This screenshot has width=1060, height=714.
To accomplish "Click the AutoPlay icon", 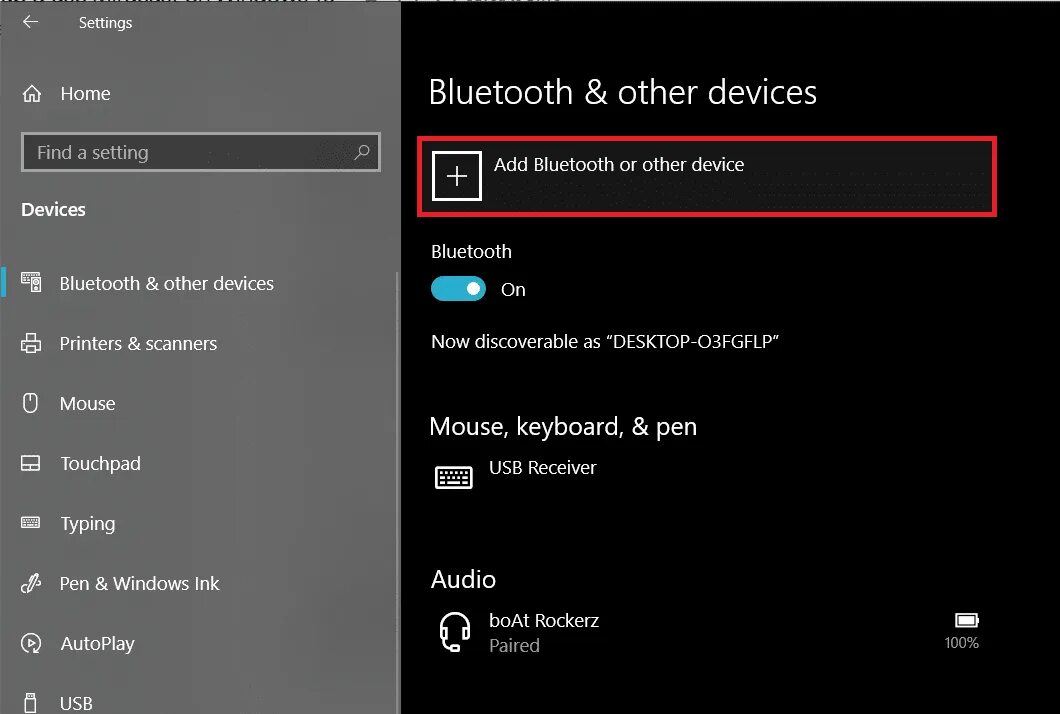I will point(31,643).
